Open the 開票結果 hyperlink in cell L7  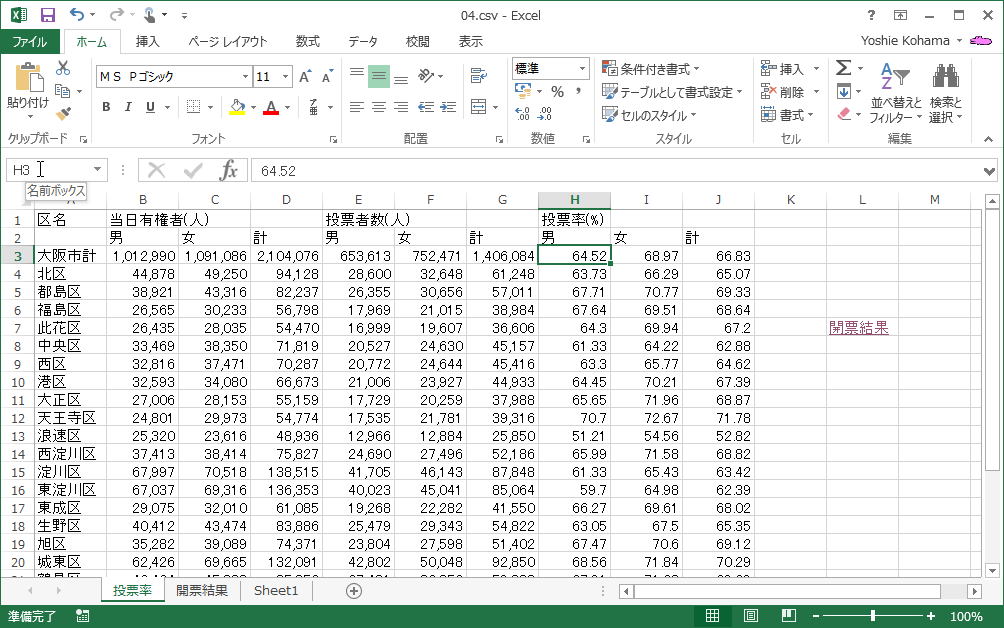(x=859, y=328)
